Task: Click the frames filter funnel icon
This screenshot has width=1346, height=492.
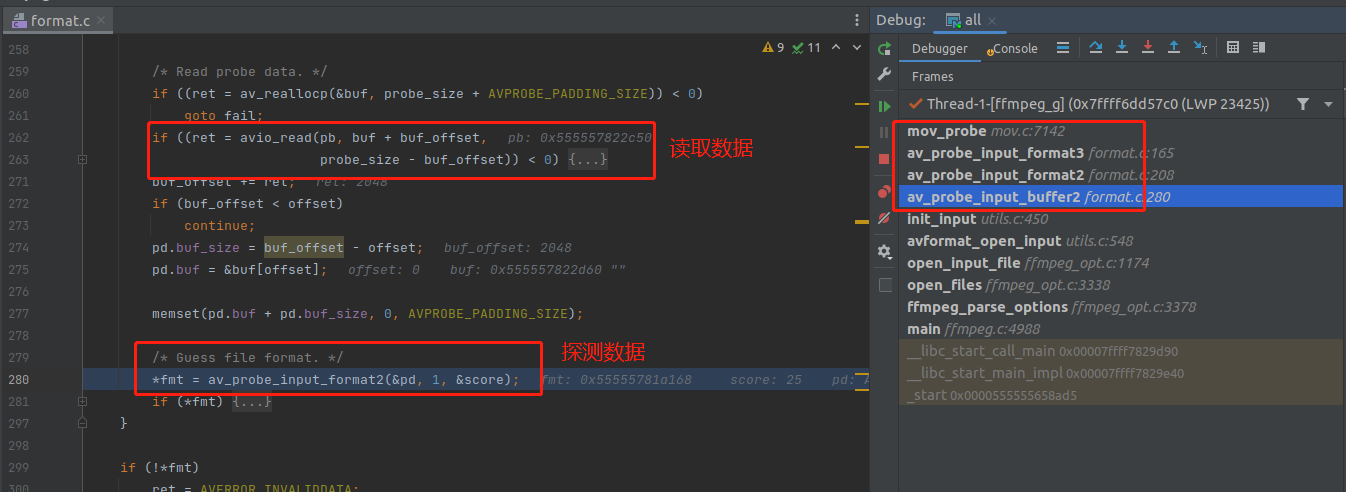Action: pos(1302,104)
